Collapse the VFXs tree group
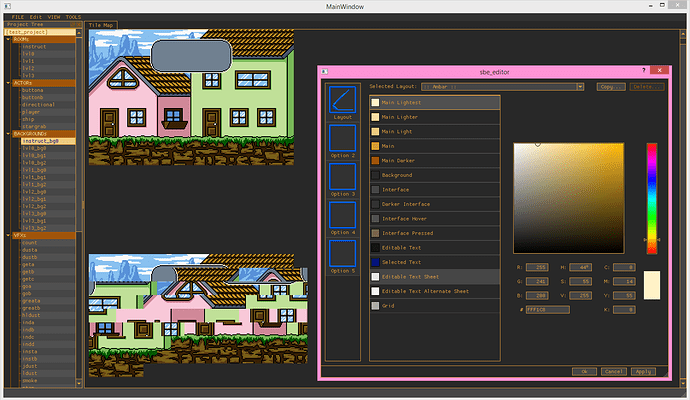690x400 pixels. pos(8,235)
